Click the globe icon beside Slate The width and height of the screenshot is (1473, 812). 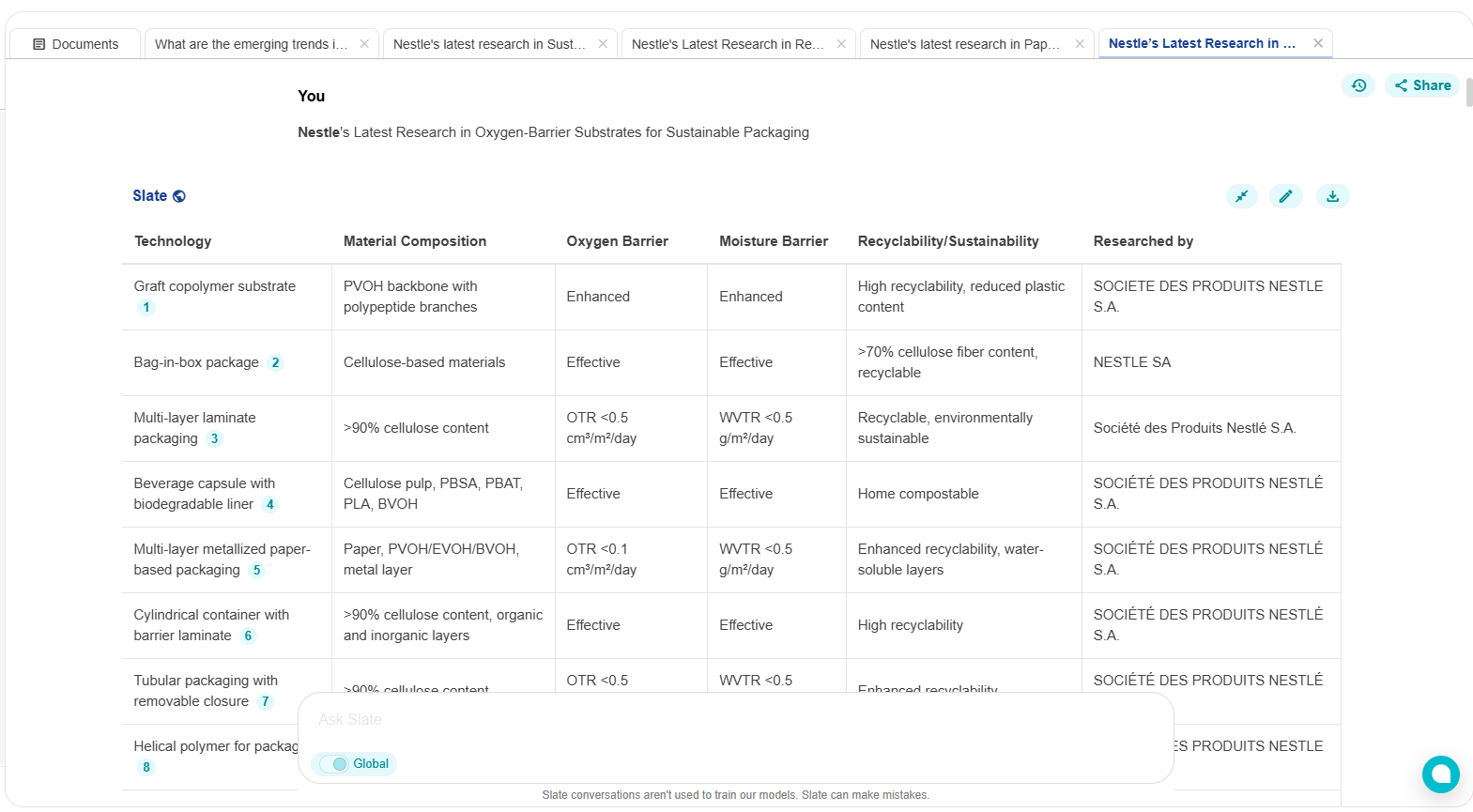pyautogui.click(x=179, y=196)
